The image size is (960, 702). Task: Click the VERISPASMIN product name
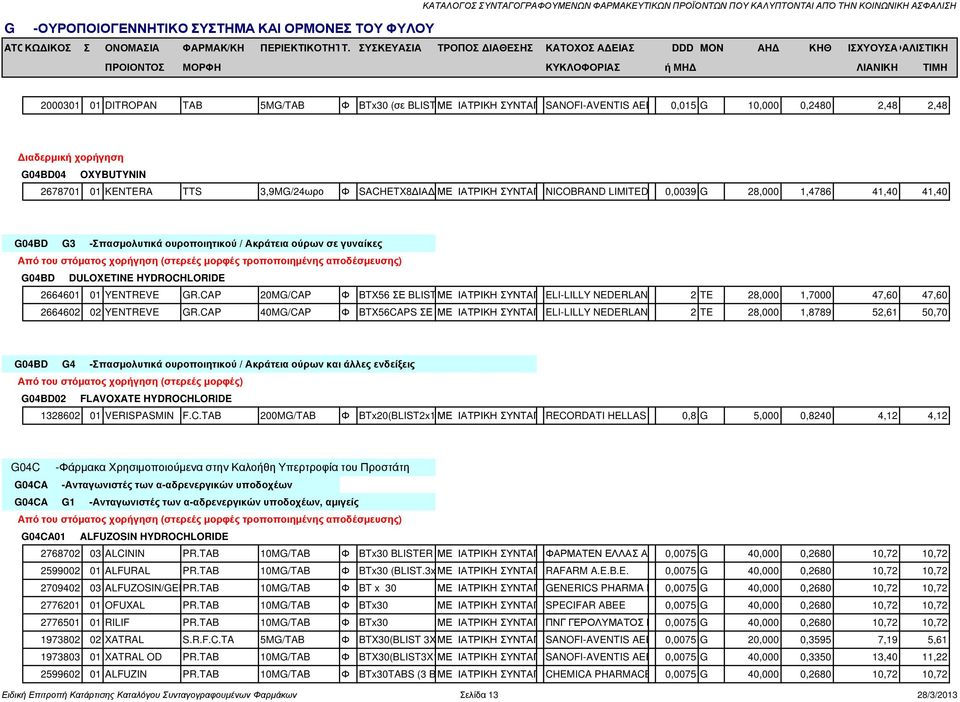tap(139, 416)
